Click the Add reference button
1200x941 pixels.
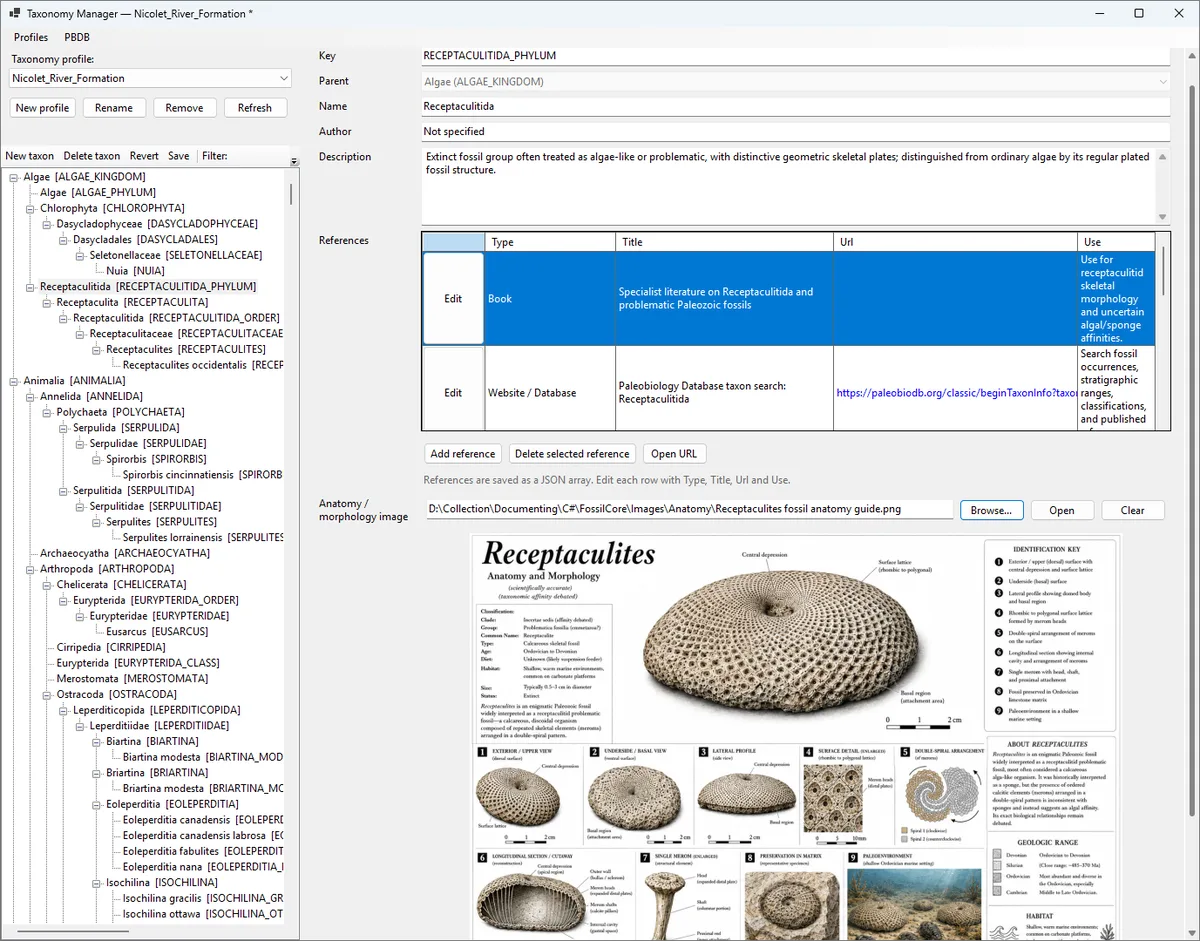(x=463, y=454)
